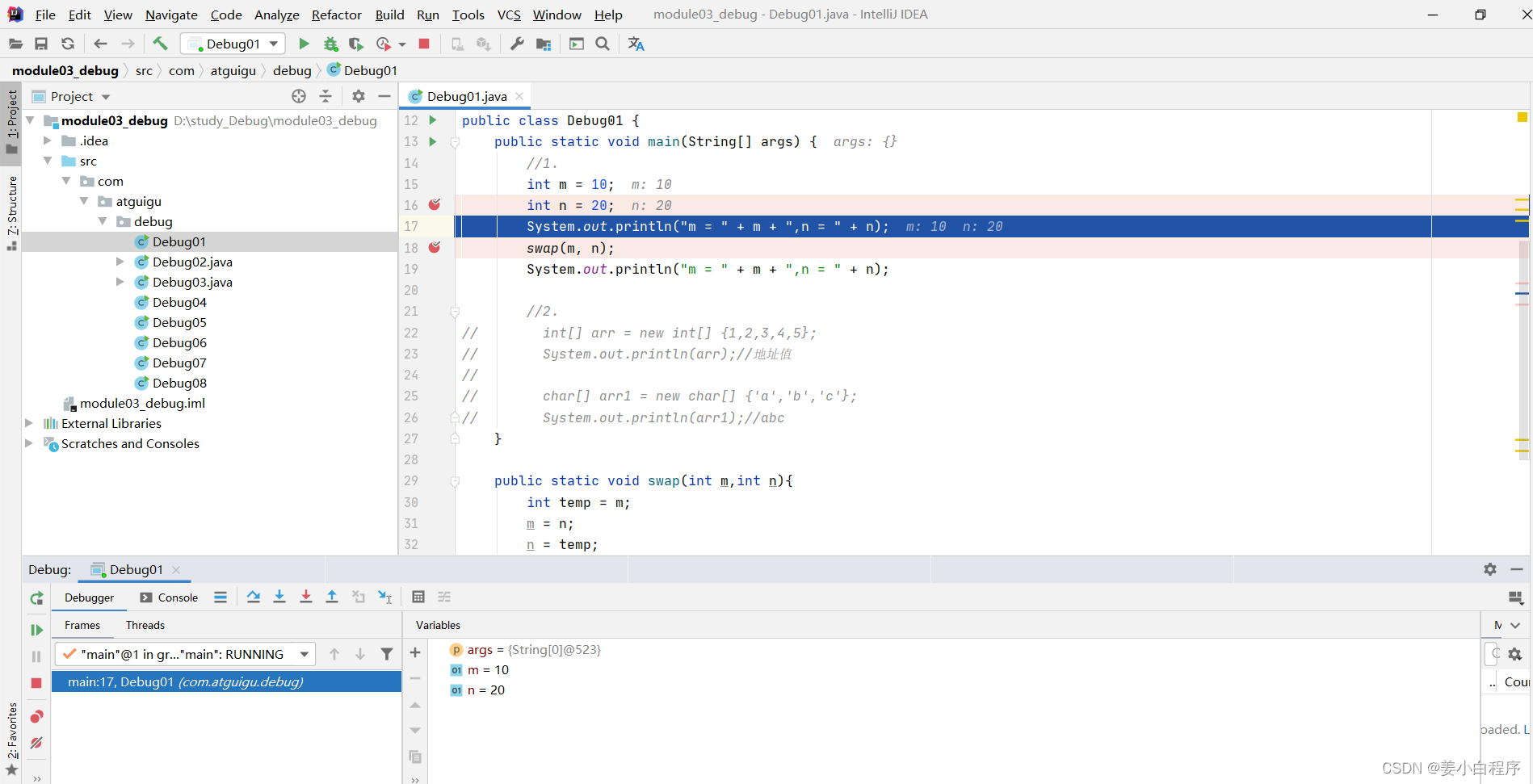The image size is (1533, 784).
Task: Collapse the module03_debug root node
Action: pyautogui.click(x=30, y=120)
